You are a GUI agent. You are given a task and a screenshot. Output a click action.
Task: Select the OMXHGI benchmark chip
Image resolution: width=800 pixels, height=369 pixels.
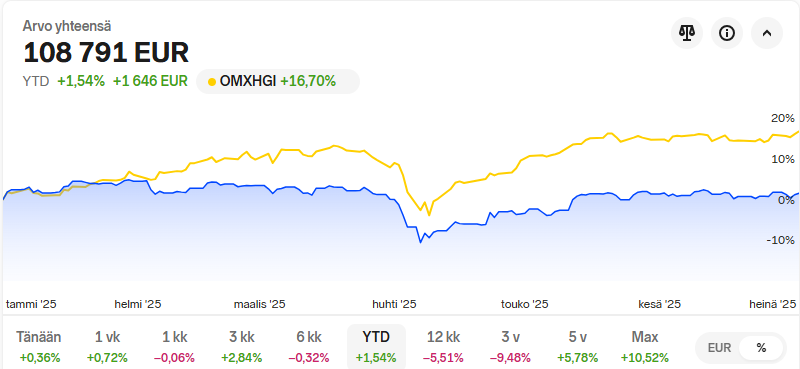(x=278, y=81)
